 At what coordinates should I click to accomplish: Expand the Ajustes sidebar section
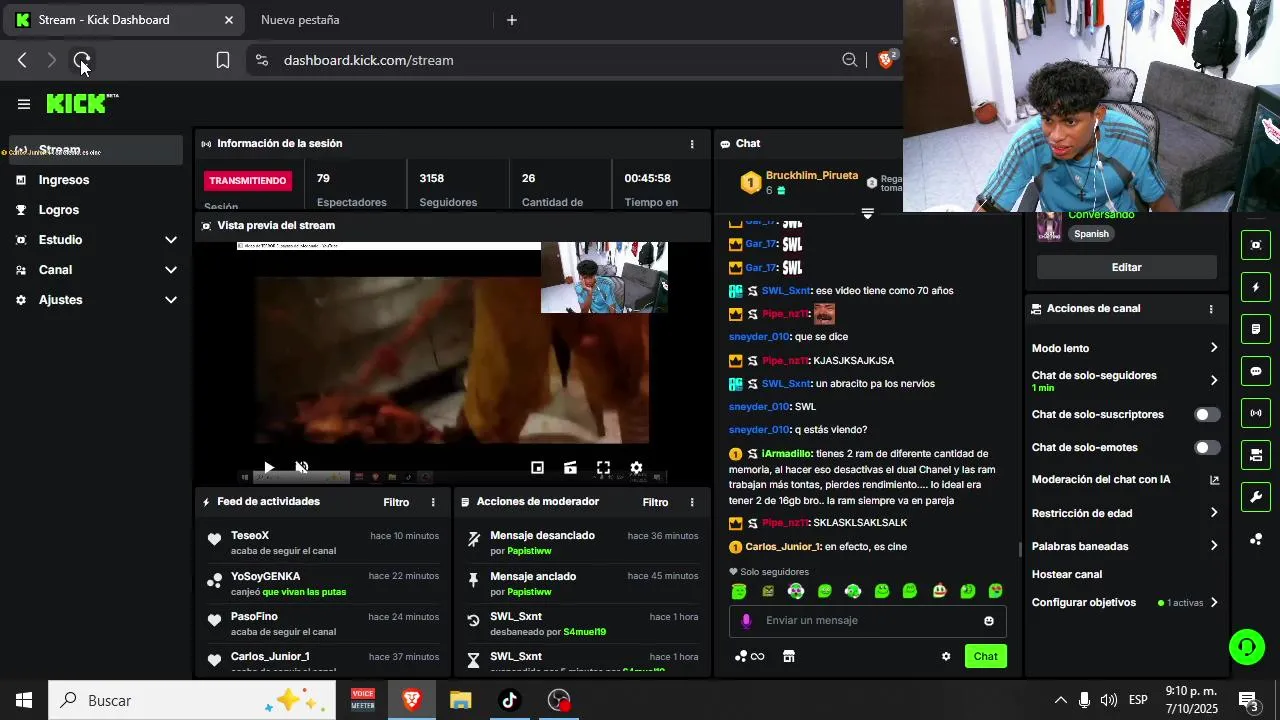point(97,300)
